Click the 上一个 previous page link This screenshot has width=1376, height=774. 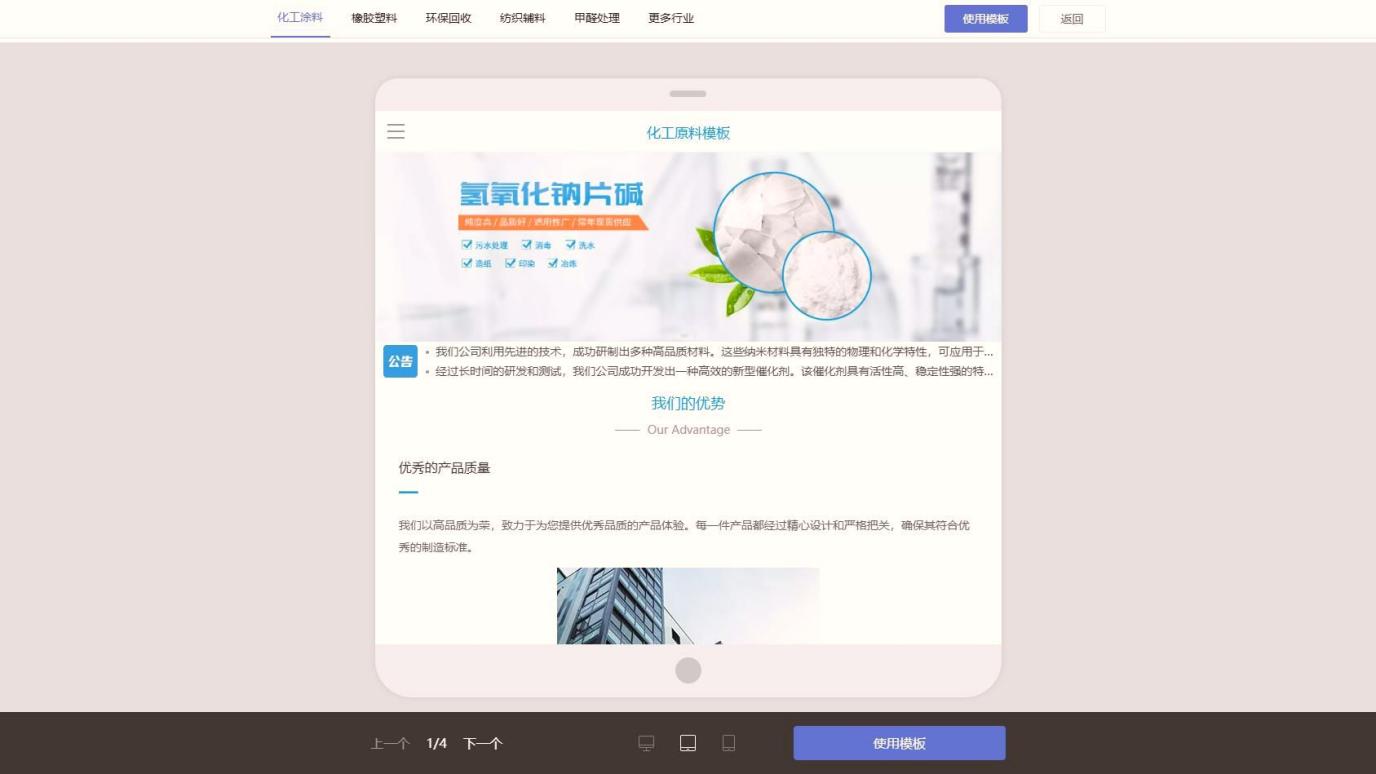[x=390, y=743]
